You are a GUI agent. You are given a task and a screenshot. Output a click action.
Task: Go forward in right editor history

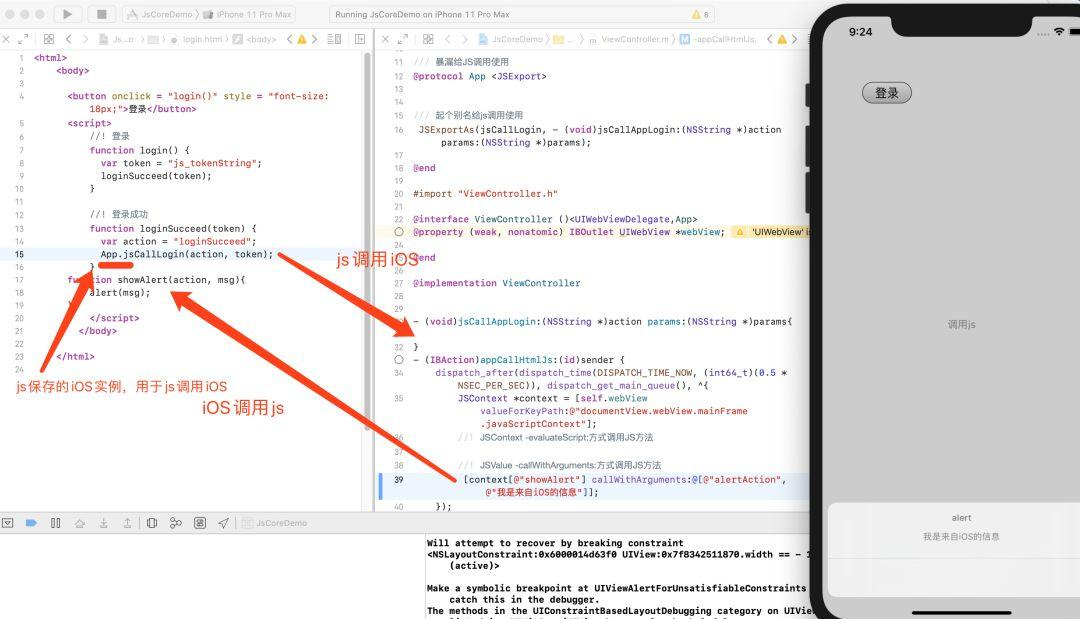point(465,39)
